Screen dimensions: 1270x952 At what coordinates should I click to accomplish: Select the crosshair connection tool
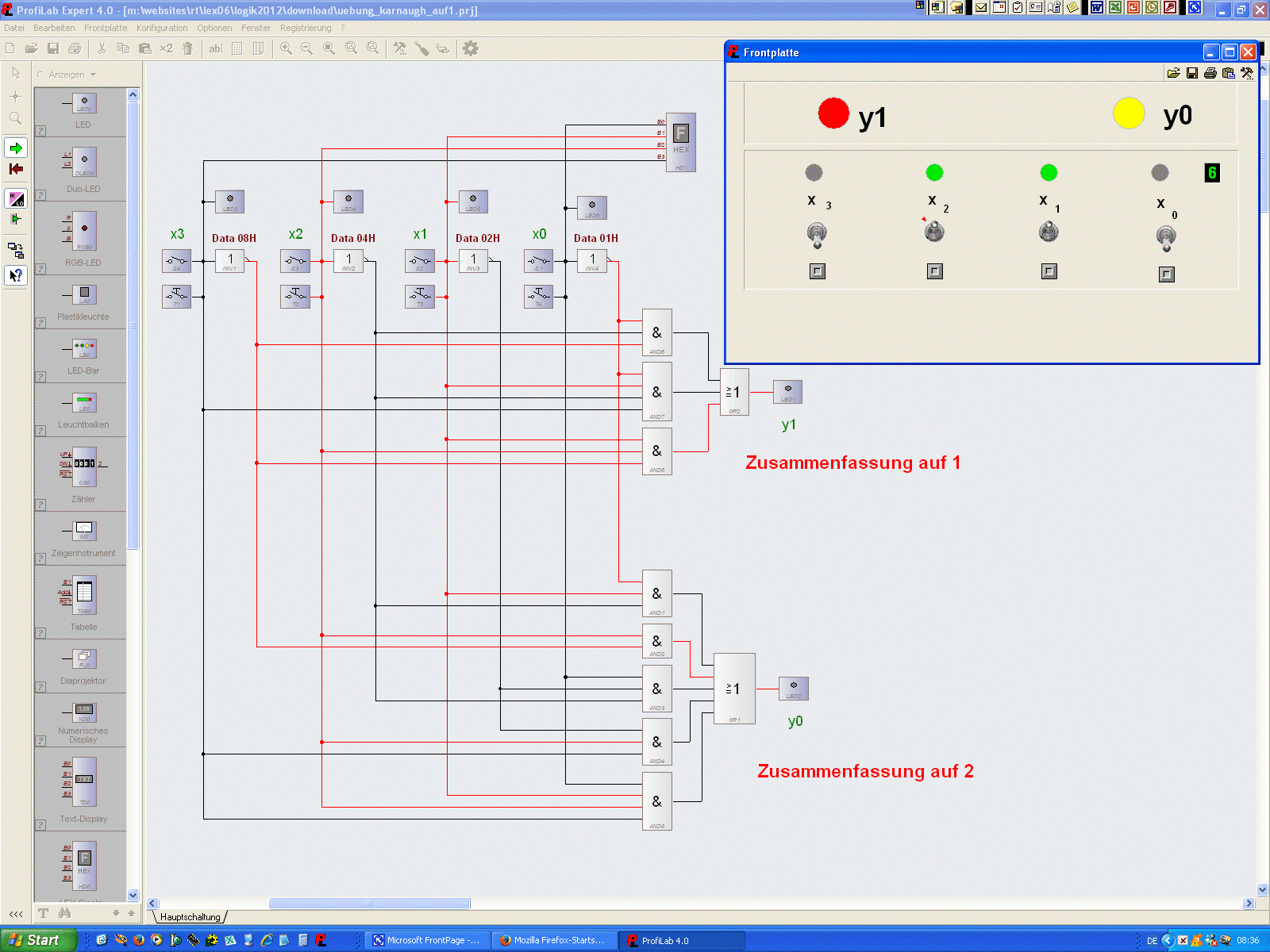tap(16, 96)
